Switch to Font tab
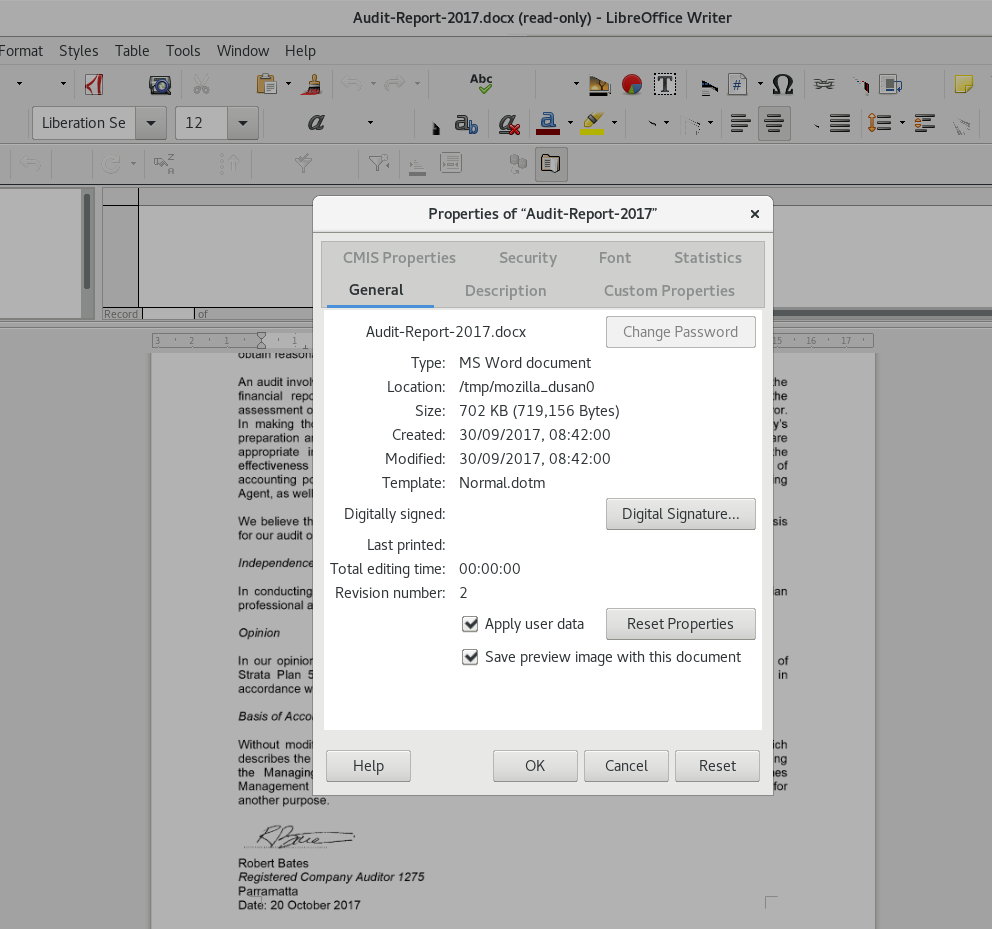Screen dimensions: 992x929 [615, 258]
